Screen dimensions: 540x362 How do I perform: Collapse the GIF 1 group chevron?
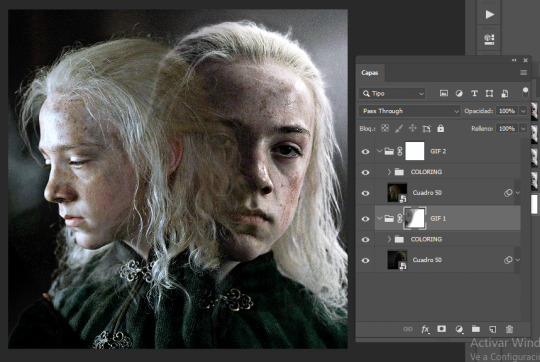[380, 218]
